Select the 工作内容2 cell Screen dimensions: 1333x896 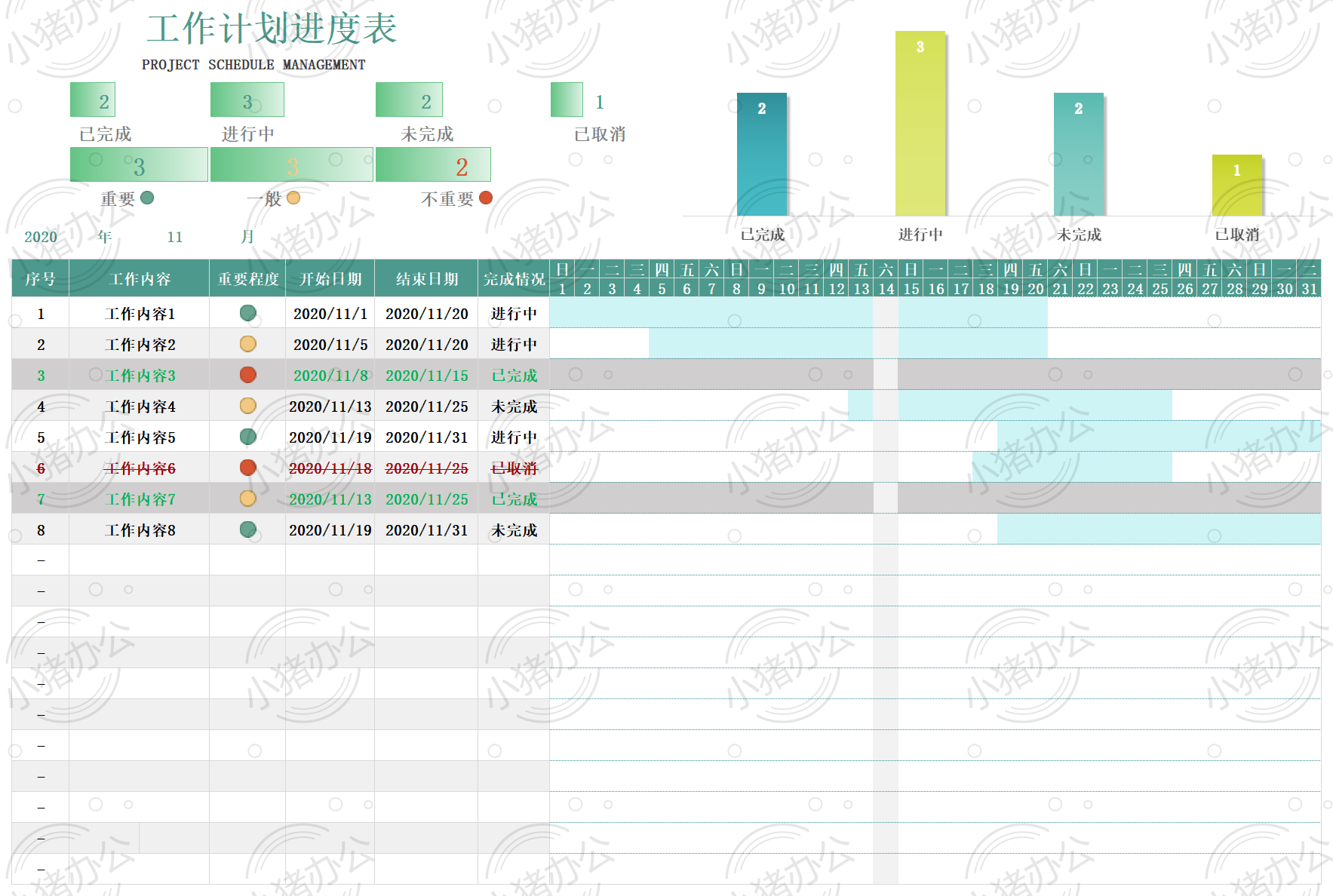(139, 344)
